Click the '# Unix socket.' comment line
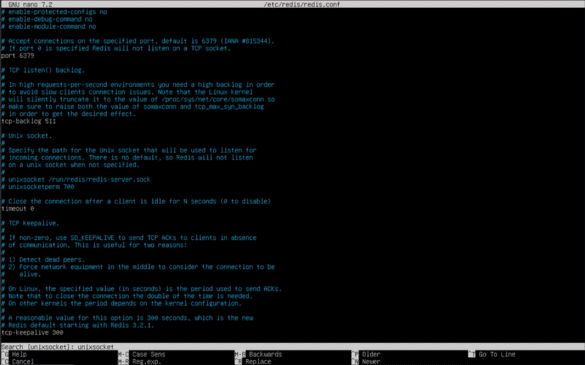 [26, 136]
